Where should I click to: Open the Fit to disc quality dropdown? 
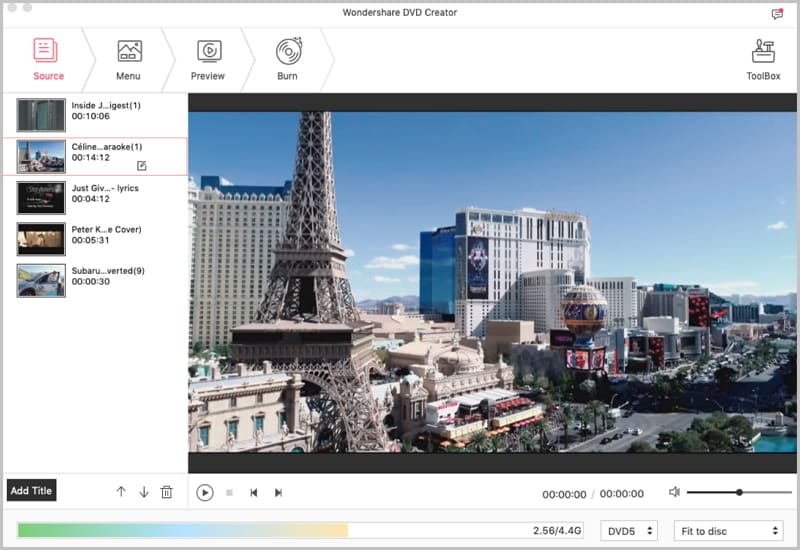pos(729,531)
